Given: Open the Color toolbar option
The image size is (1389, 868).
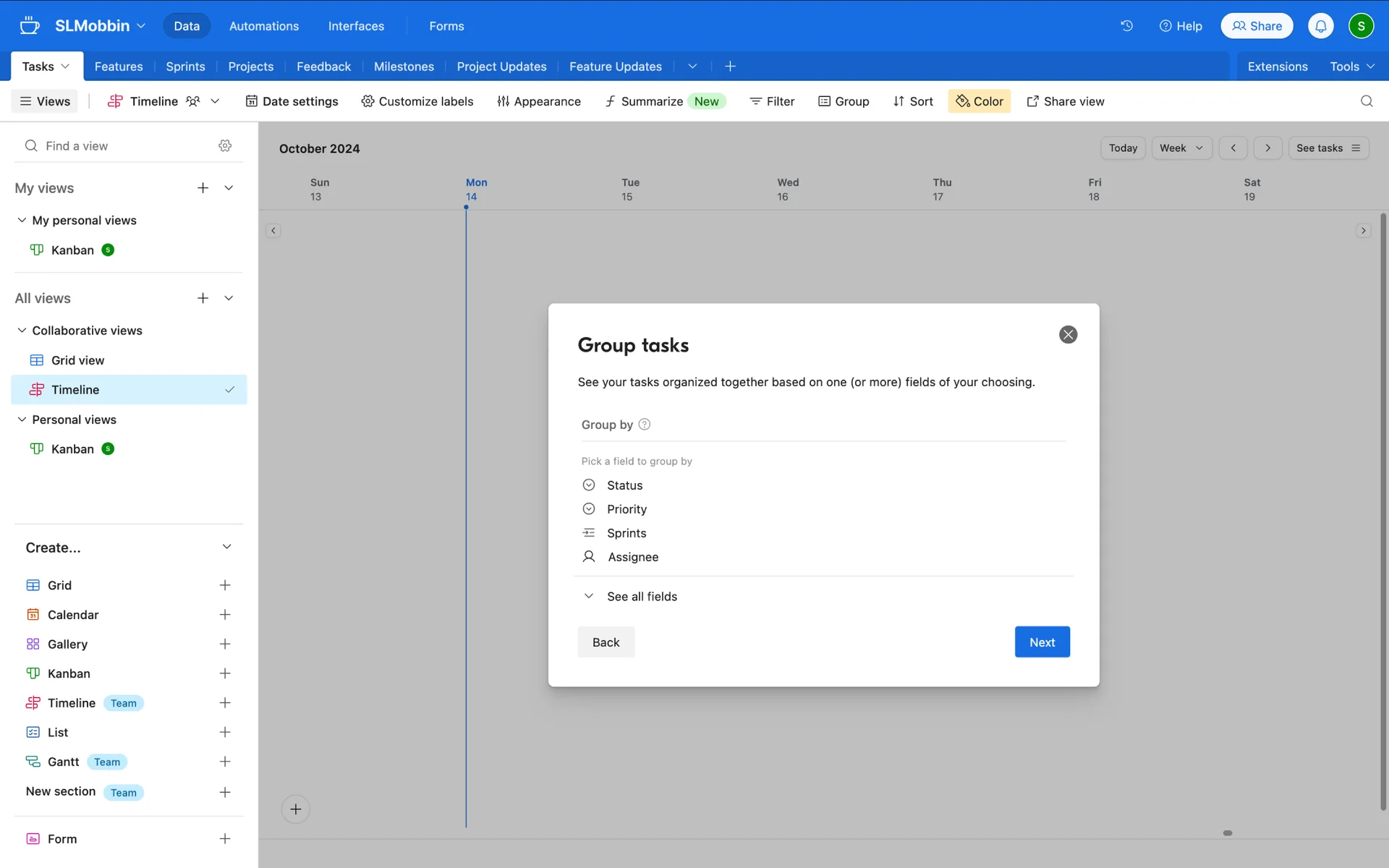Looking at the screenshot, I should pyautogui.click(x=980, y=101).
